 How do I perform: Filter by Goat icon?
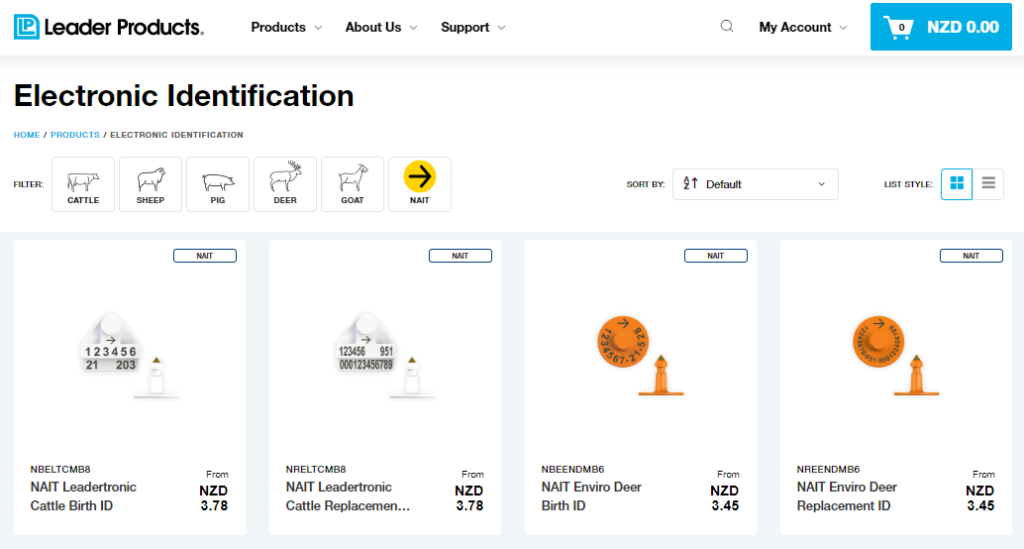tap(352, 184)
